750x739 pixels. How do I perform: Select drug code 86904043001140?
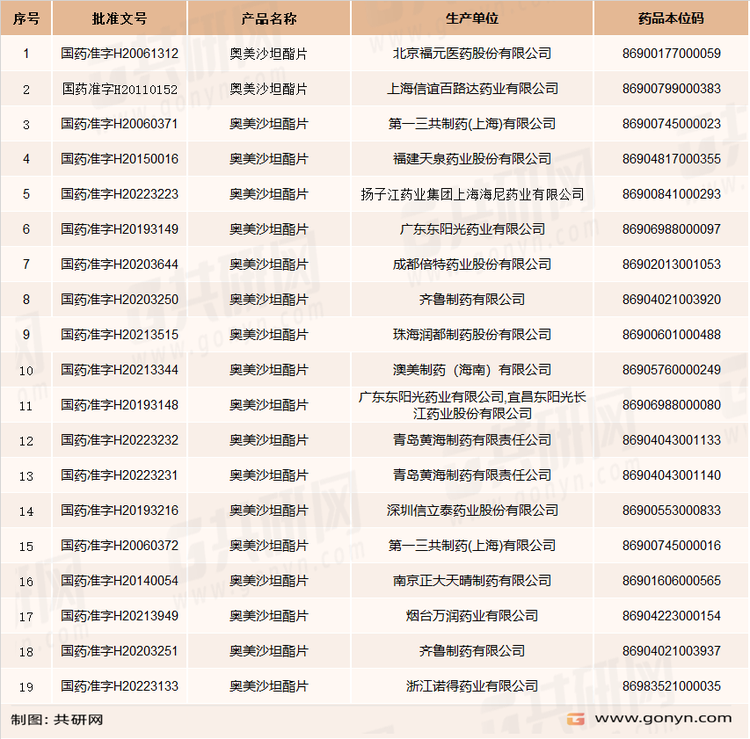(x=671, y=475)
